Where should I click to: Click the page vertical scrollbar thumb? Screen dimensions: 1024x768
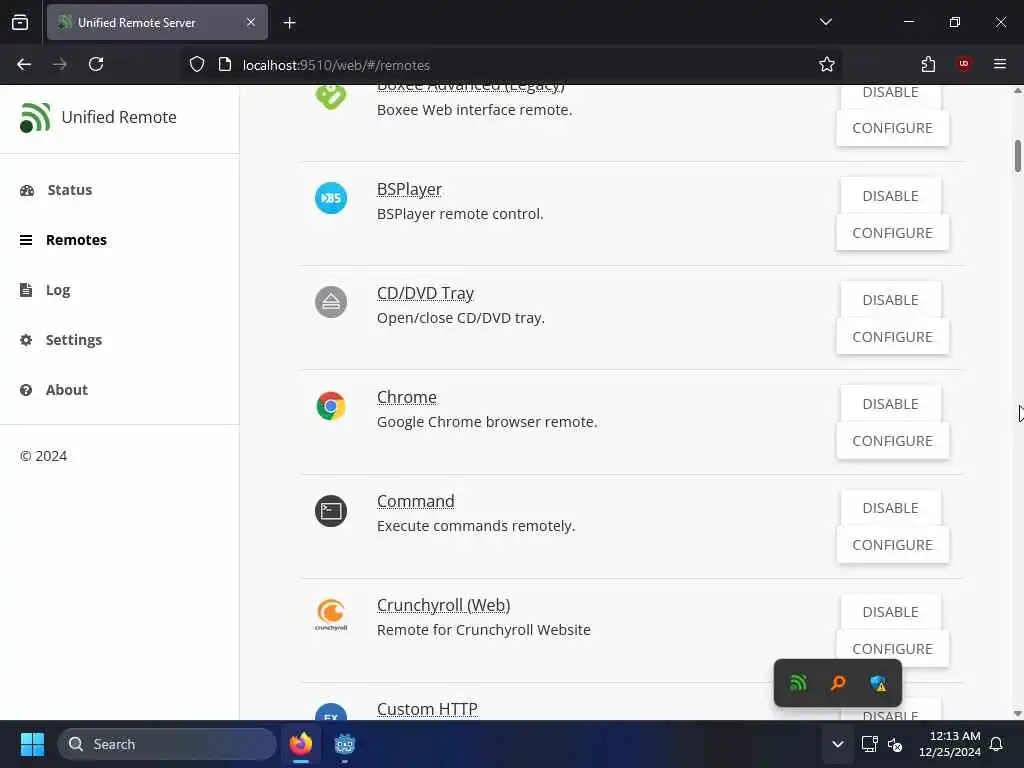[x=1017, y=156]
